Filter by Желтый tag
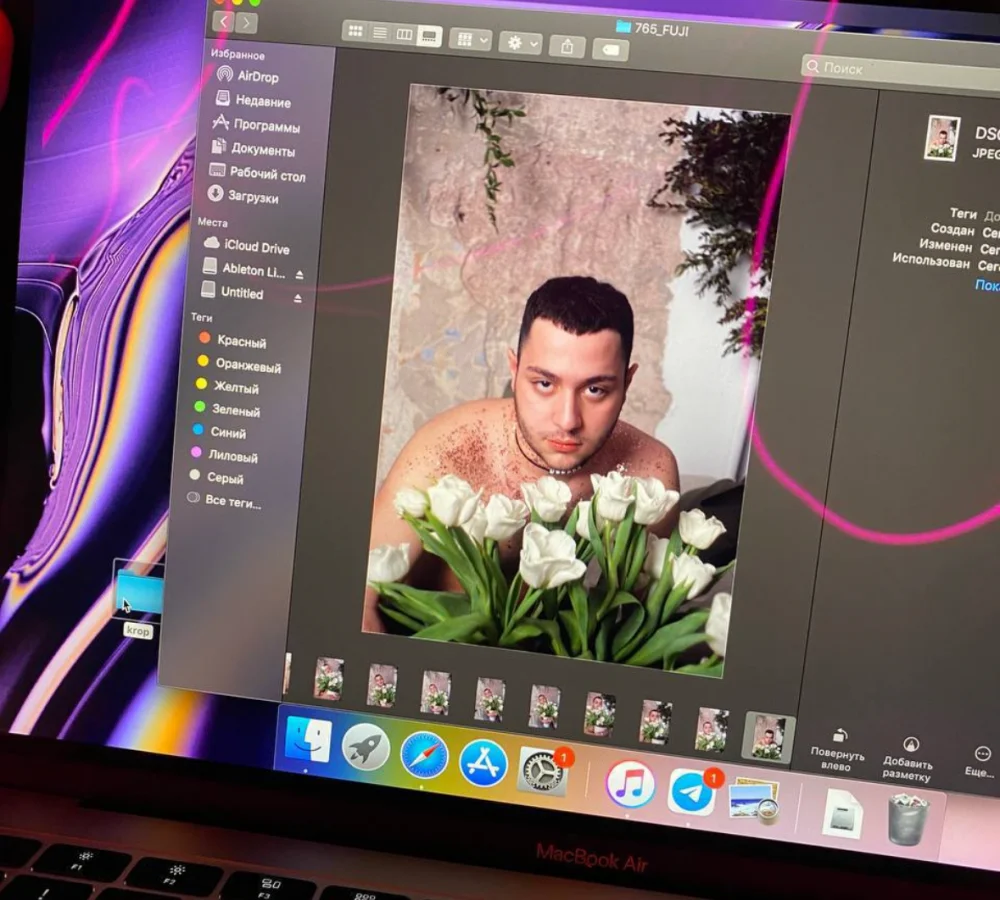 coord(227,387)
